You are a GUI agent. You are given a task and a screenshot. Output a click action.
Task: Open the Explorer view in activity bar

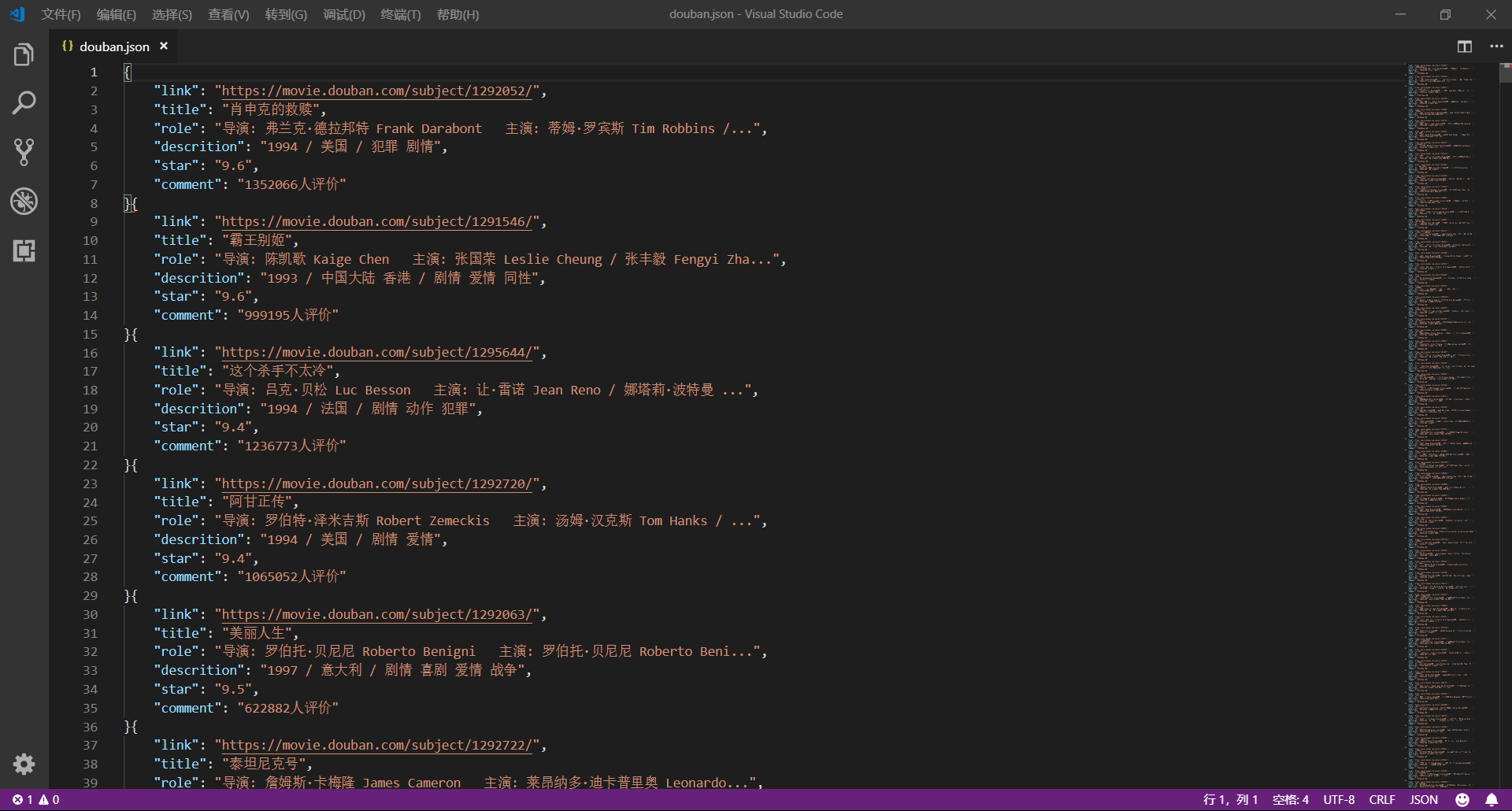coord(24,54)
